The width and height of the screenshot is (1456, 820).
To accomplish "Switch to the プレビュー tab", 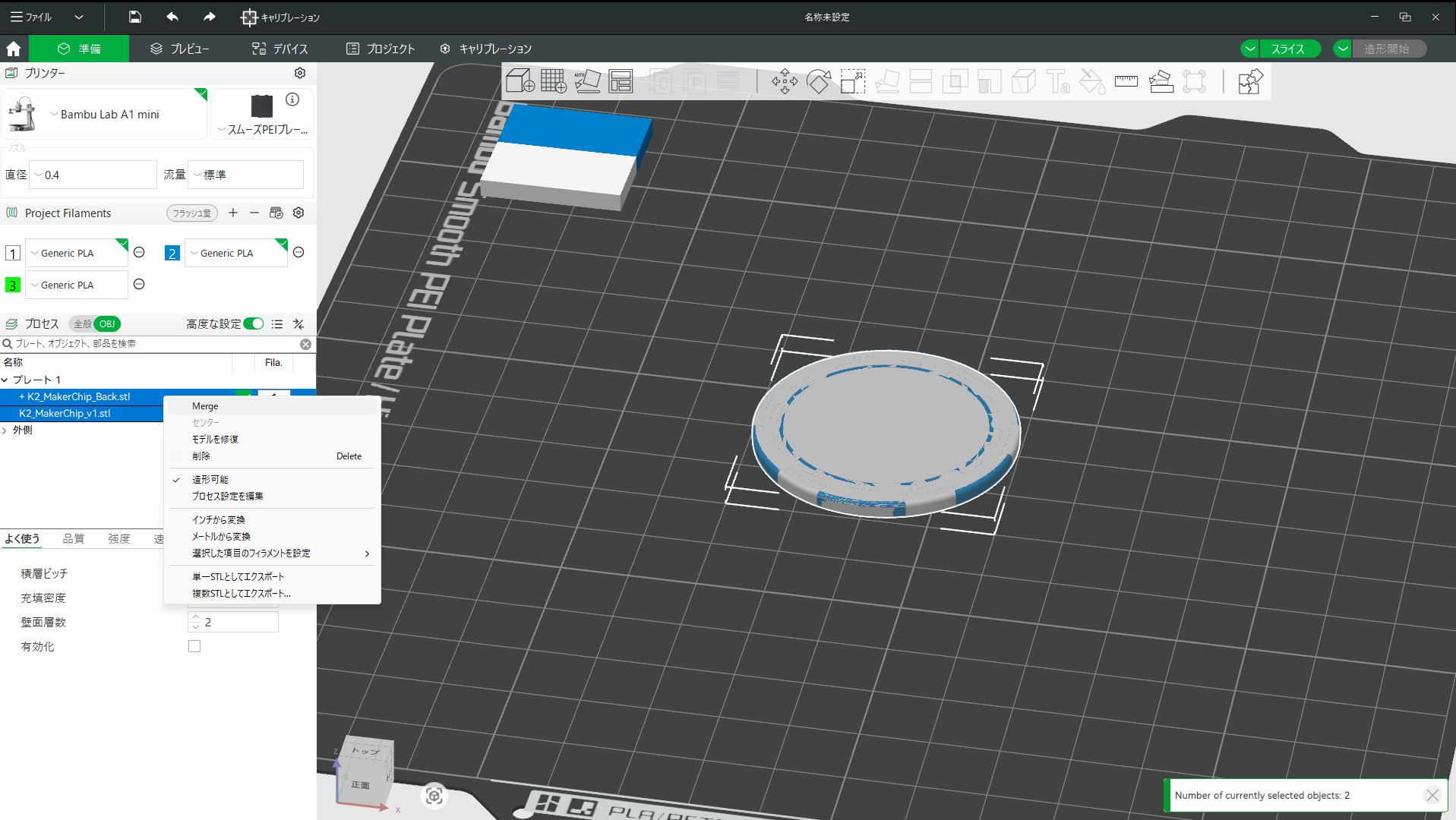I will coord(180,49).
